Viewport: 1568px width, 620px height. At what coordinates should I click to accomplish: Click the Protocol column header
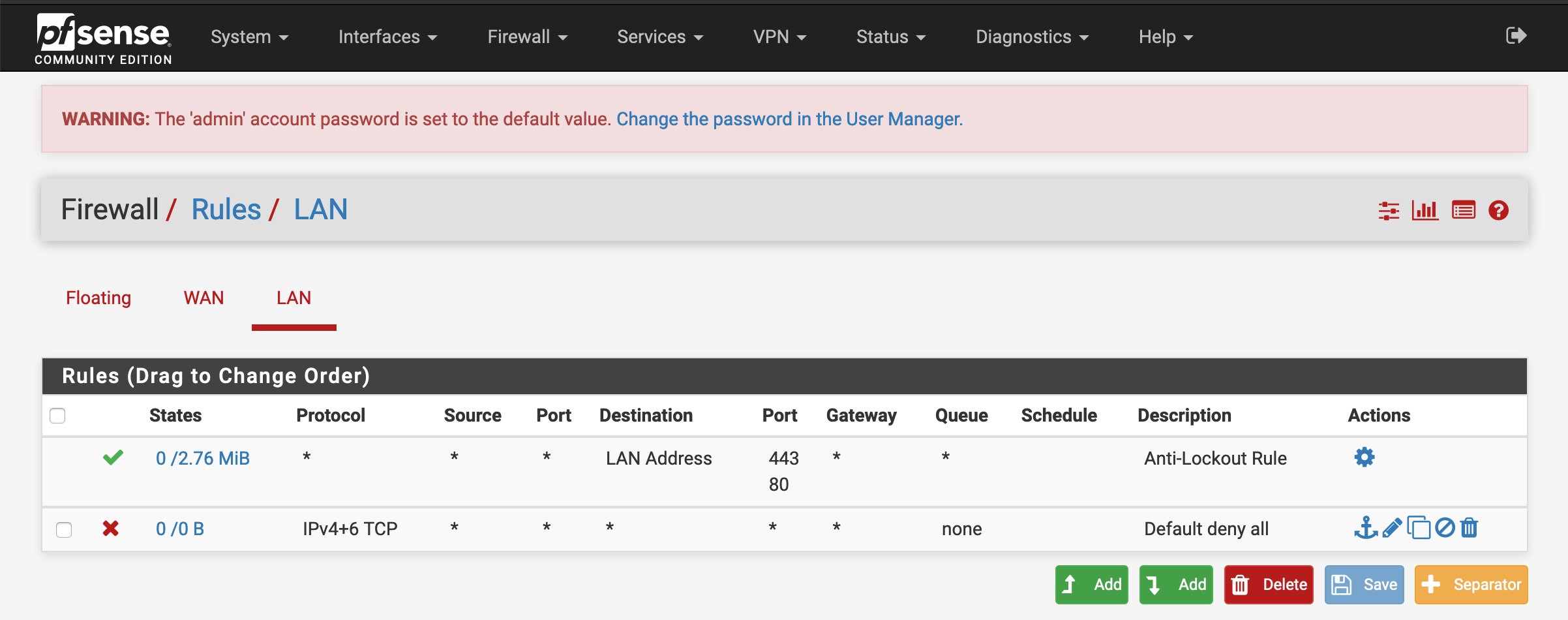point(331,416)
